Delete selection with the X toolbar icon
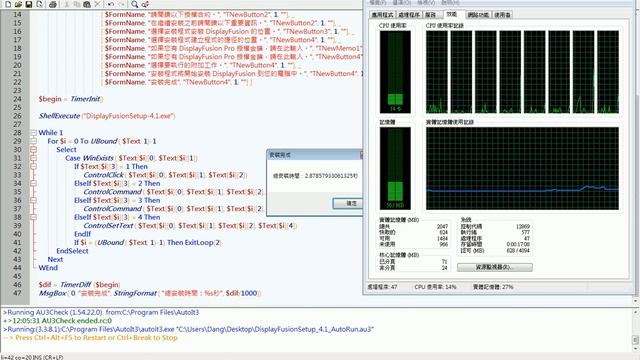Image resolution: width=640 pixels, height=360 pixels. point(97,4)
